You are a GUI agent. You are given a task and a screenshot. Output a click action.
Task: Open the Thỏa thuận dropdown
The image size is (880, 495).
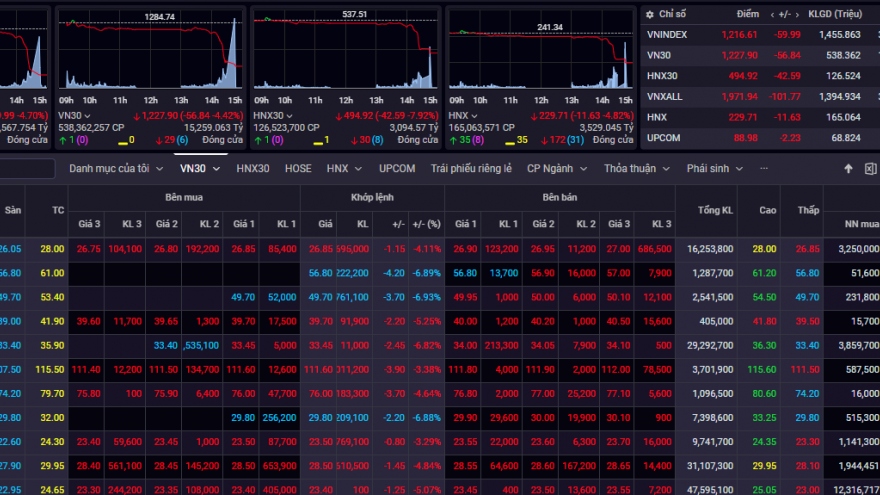coord(636,169)
